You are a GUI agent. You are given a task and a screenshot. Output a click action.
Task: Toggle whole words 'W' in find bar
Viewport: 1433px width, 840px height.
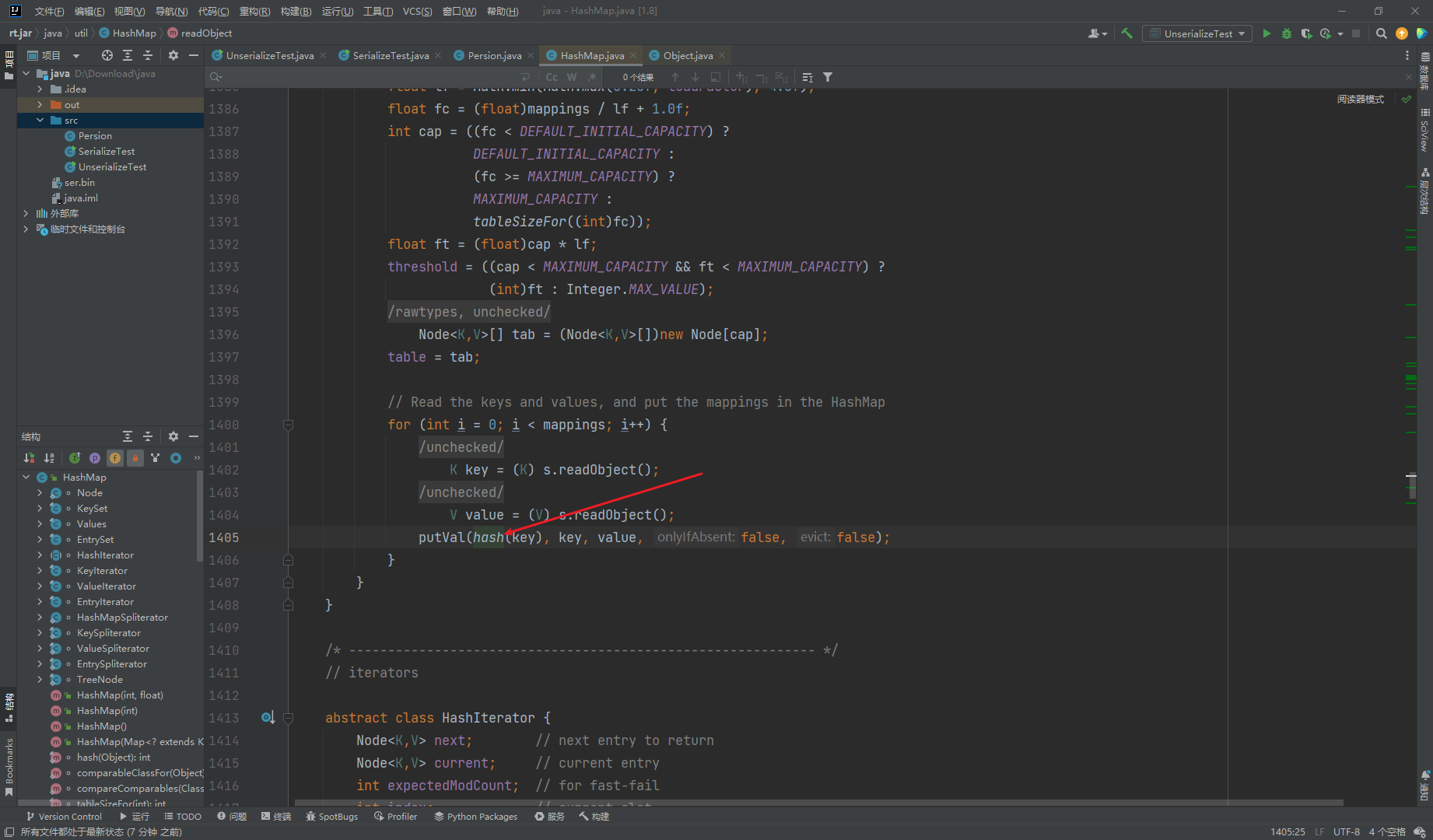(572, 77)
